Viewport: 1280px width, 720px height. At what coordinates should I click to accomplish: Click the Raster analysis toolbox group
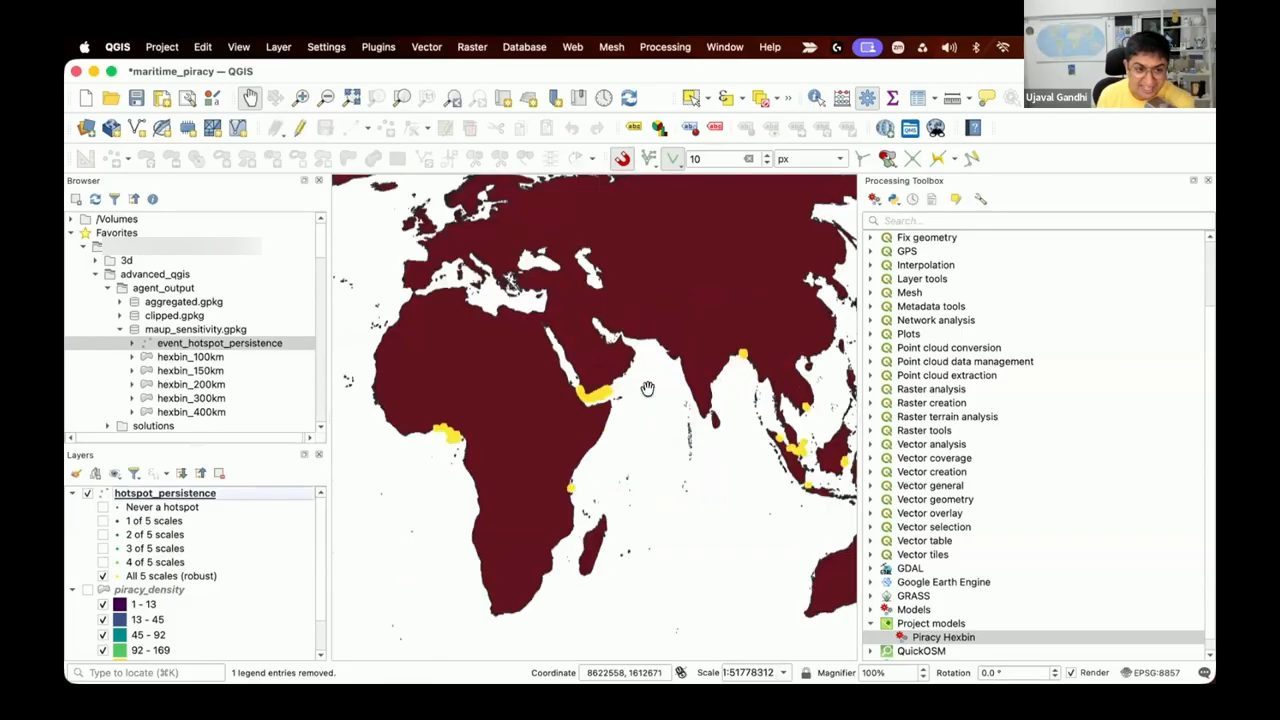pos(931,390)
